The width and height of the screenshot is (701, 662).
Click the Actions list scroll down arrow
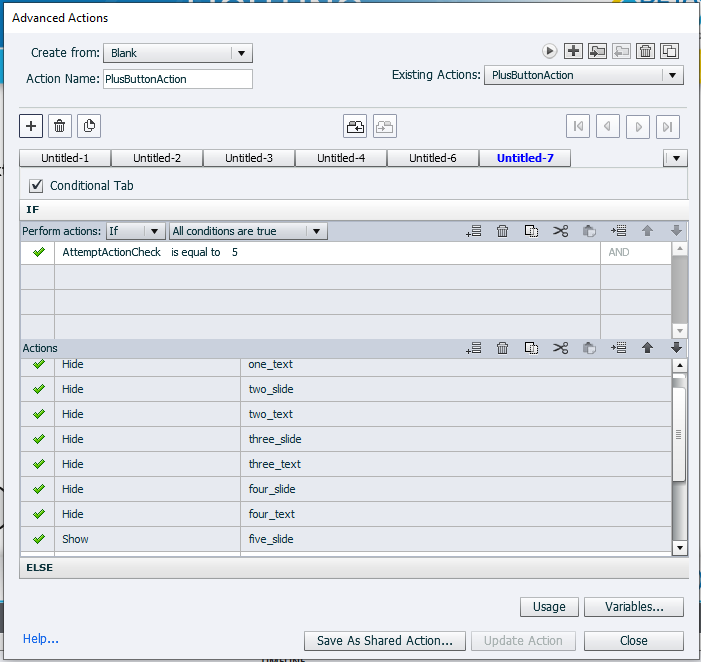coord(680,548)
